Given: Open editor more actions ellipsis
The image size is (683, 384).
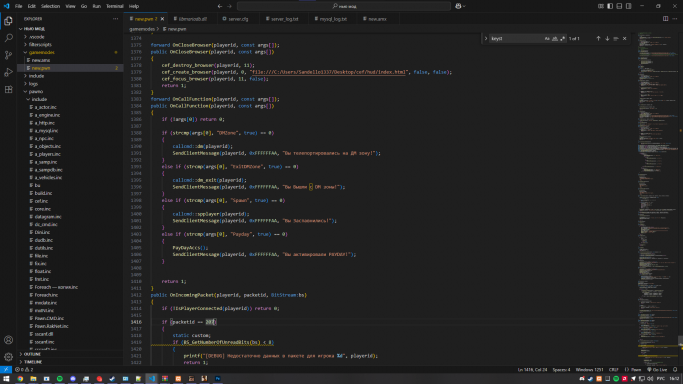Looking at the screenshot, I should [x=675, y=19].
